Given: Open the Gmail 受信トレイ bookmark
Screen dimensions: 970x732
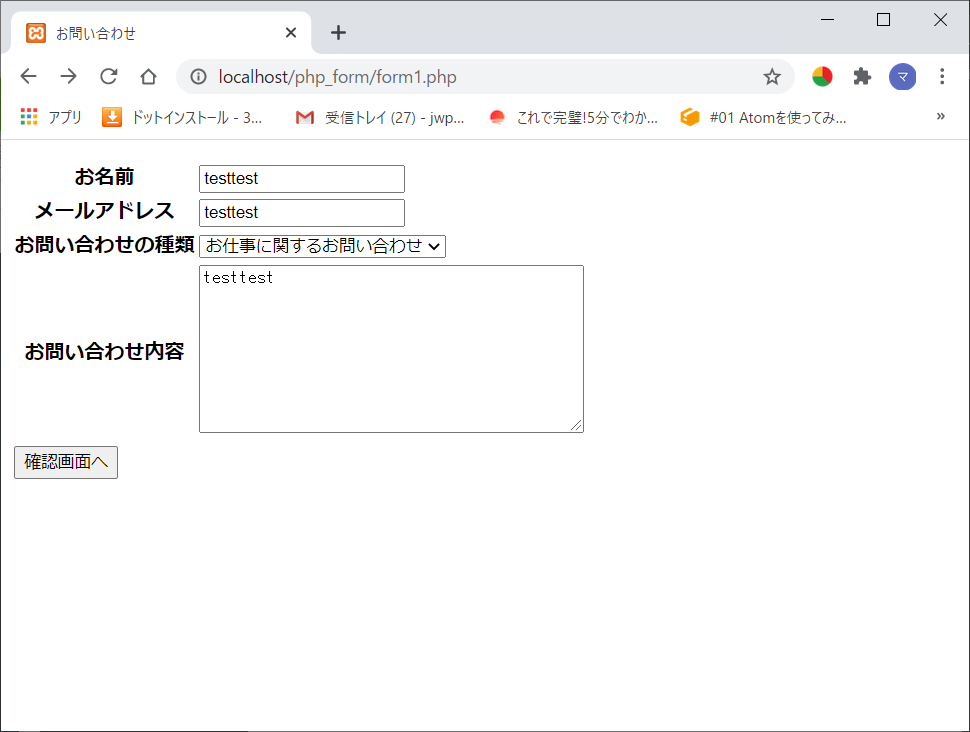Looking at the screenshot, I should coord(380,117).
